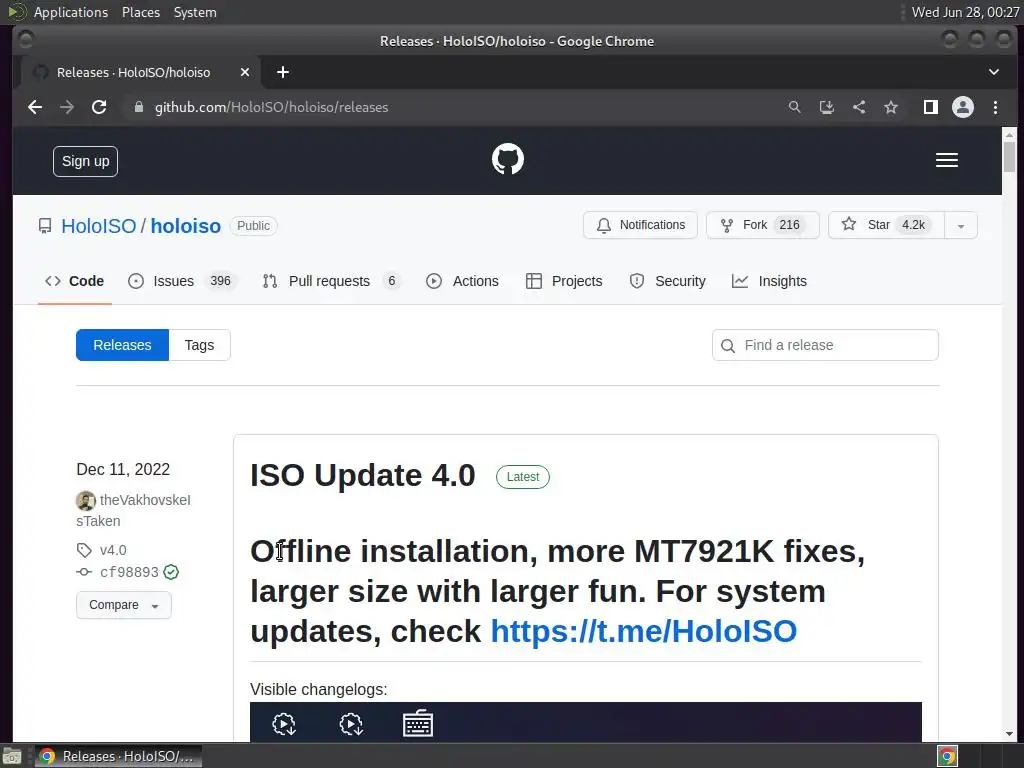The height and width of the screenshot is (768, 1024).
Task: Open commit cf98893
Action: (129, 572)
